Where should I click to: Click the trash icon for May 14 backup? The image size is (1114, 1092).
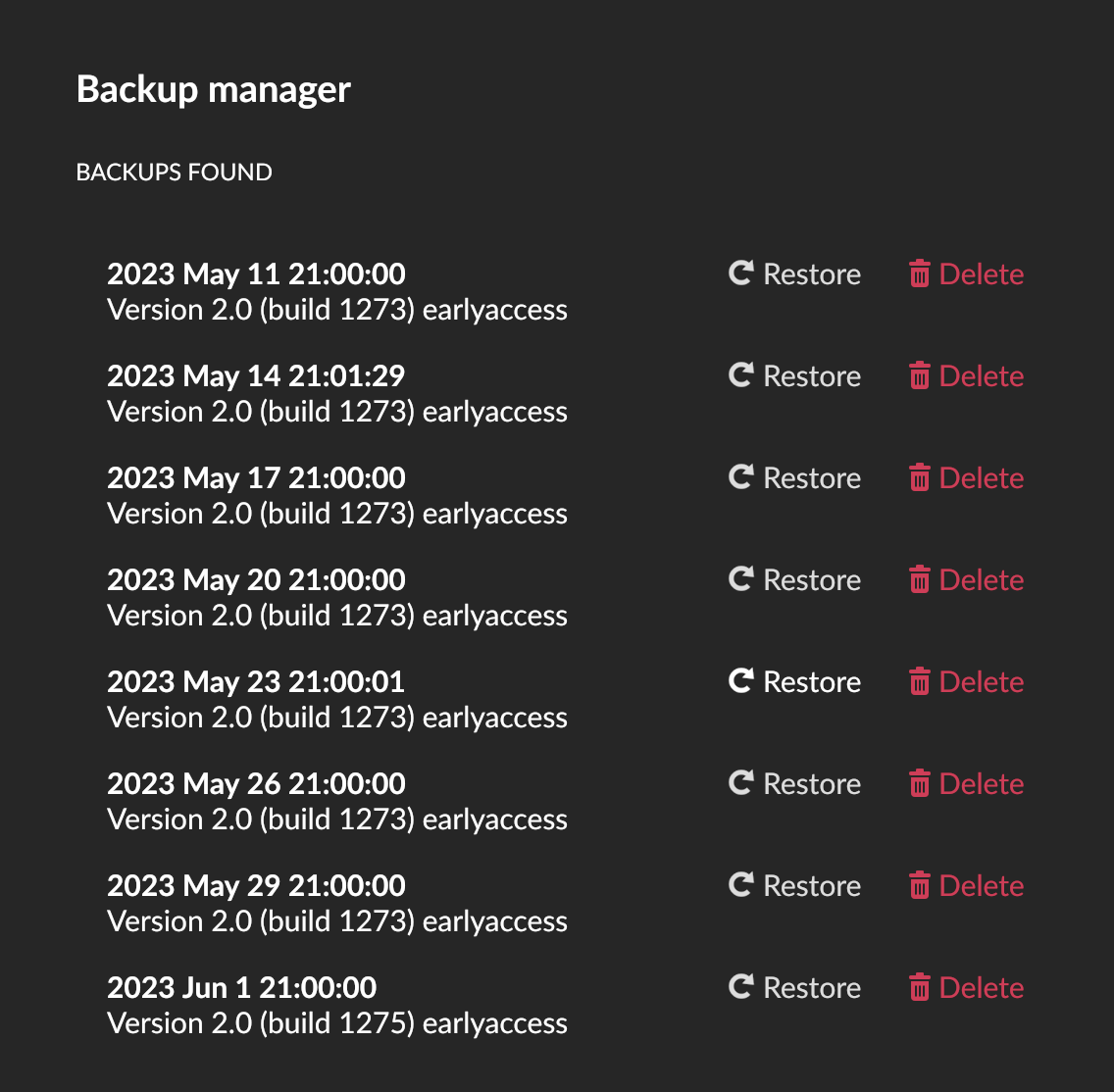coord(919,376)
